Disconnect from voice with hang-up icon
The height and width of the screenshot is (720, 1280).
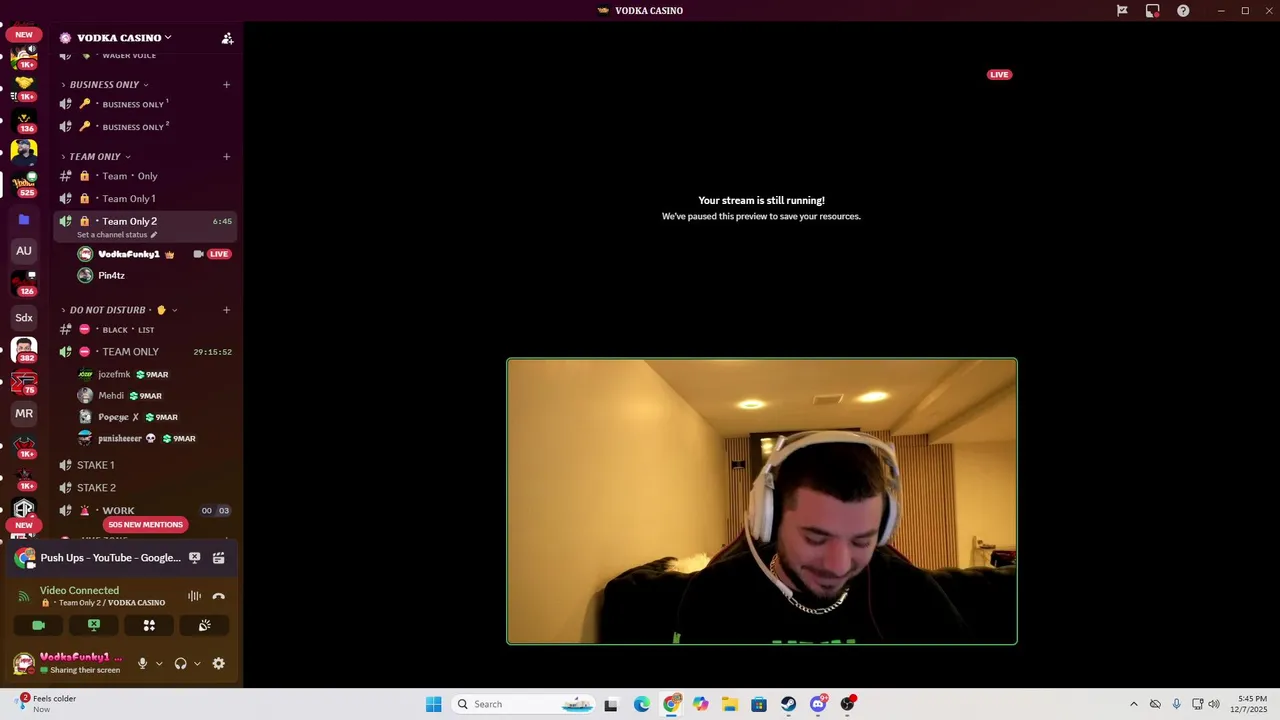(218, 596)
